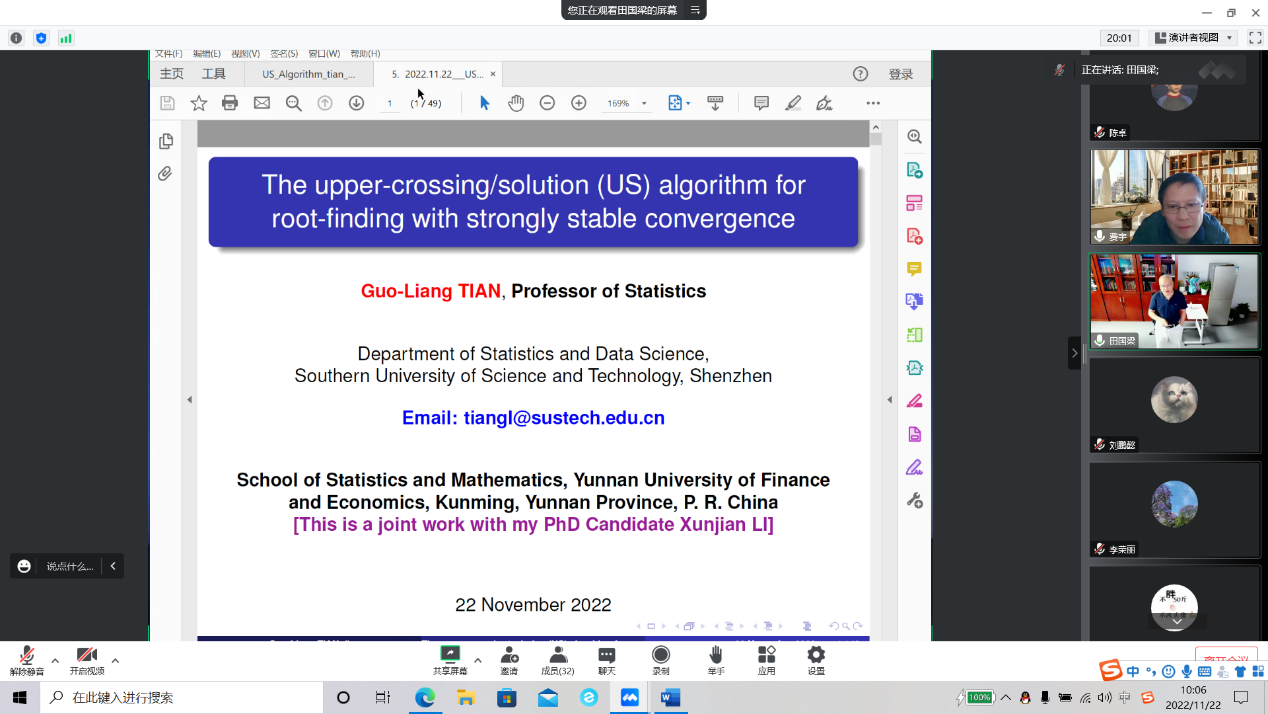The image size is (1268, 714).
Task: Switch to the 主页 home tab
Action: coord(172,74)
